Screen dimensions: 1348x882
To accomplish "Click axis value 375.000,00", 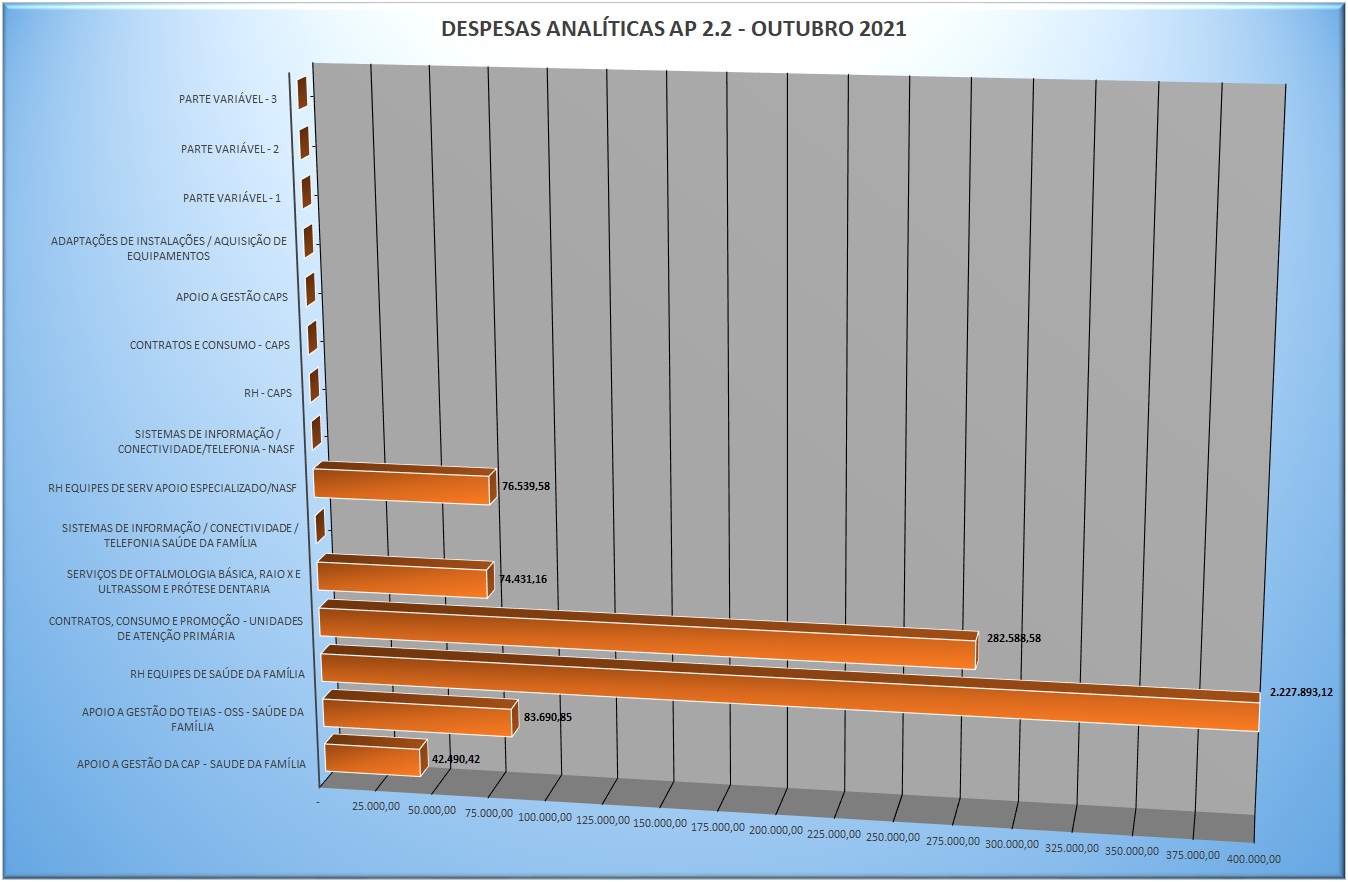I will 1191,856.
